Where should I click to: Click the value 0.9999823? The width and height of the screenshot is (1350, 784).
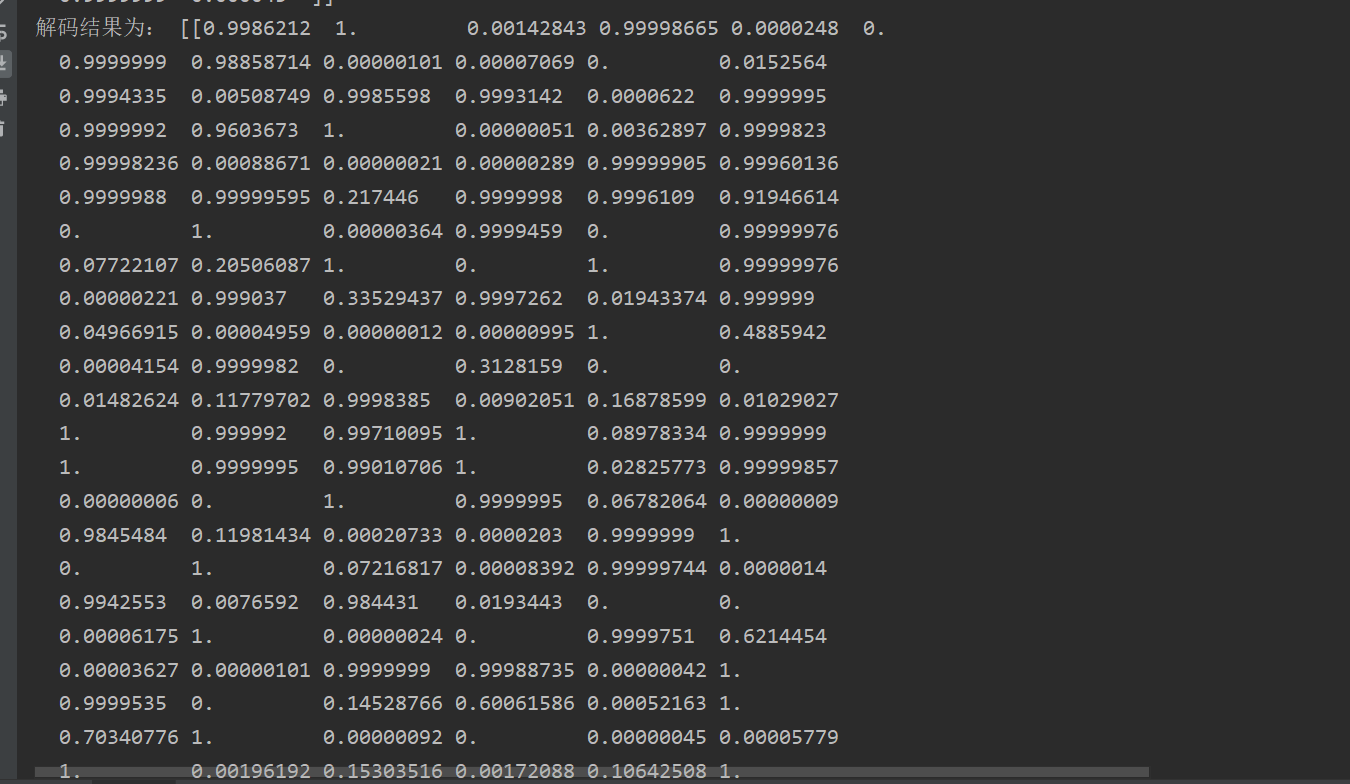point(773,131)
